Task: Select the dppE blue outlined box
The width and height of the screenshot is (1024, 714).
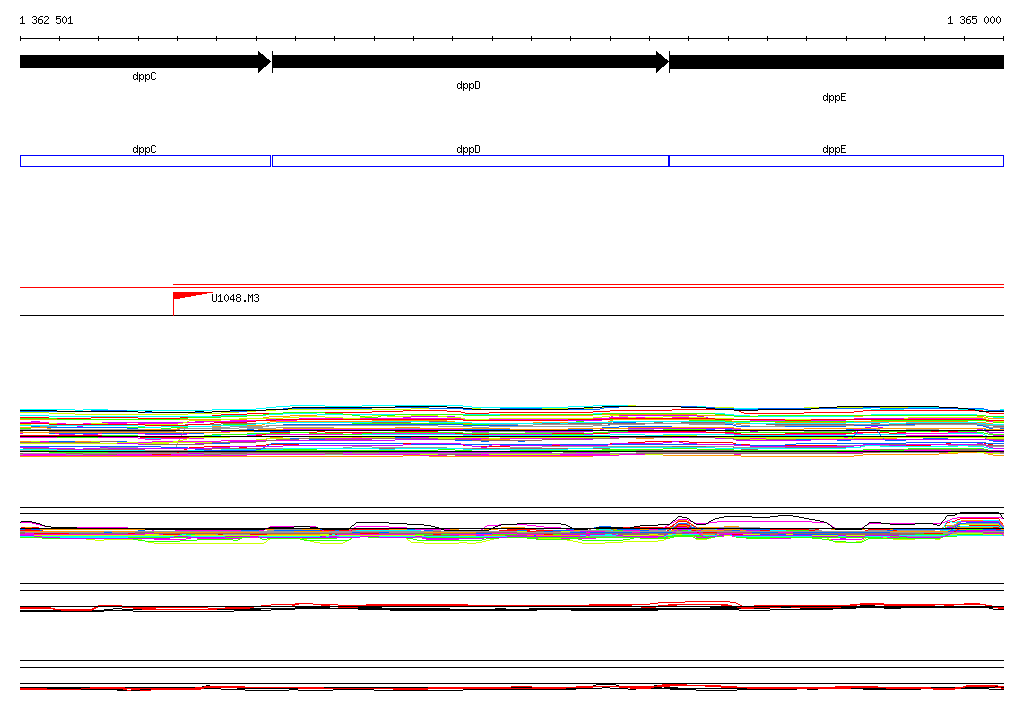Action: pos(837,161)
